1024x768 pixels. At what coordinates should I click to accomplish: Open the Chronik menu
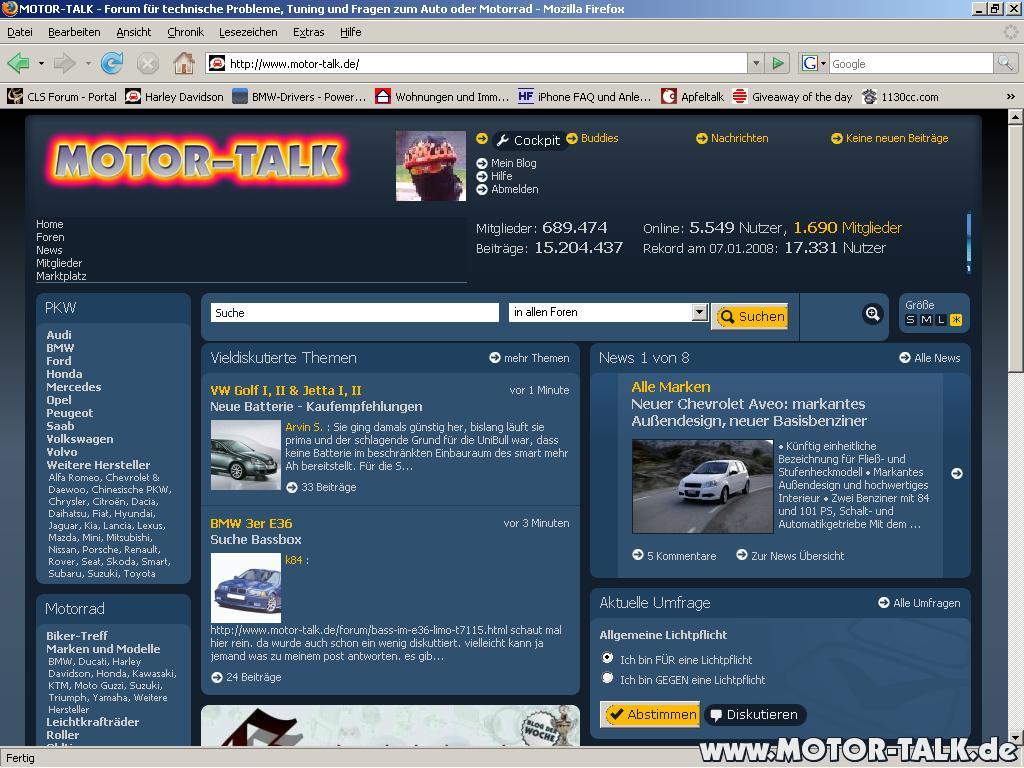[185, 32]
